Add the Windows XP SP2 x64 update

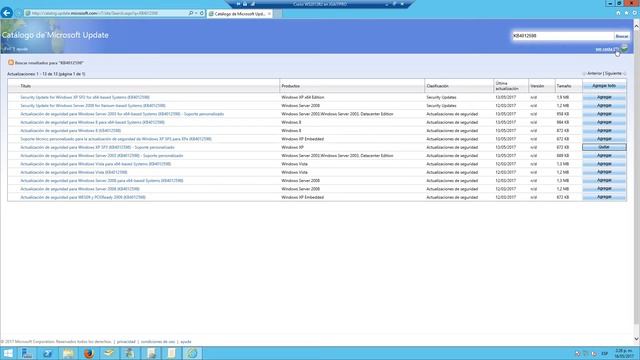pos(604,97)
